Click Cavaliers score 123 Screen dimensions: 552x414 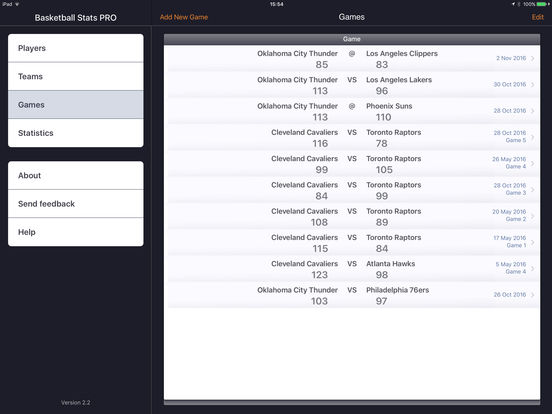tap(320, 275)
